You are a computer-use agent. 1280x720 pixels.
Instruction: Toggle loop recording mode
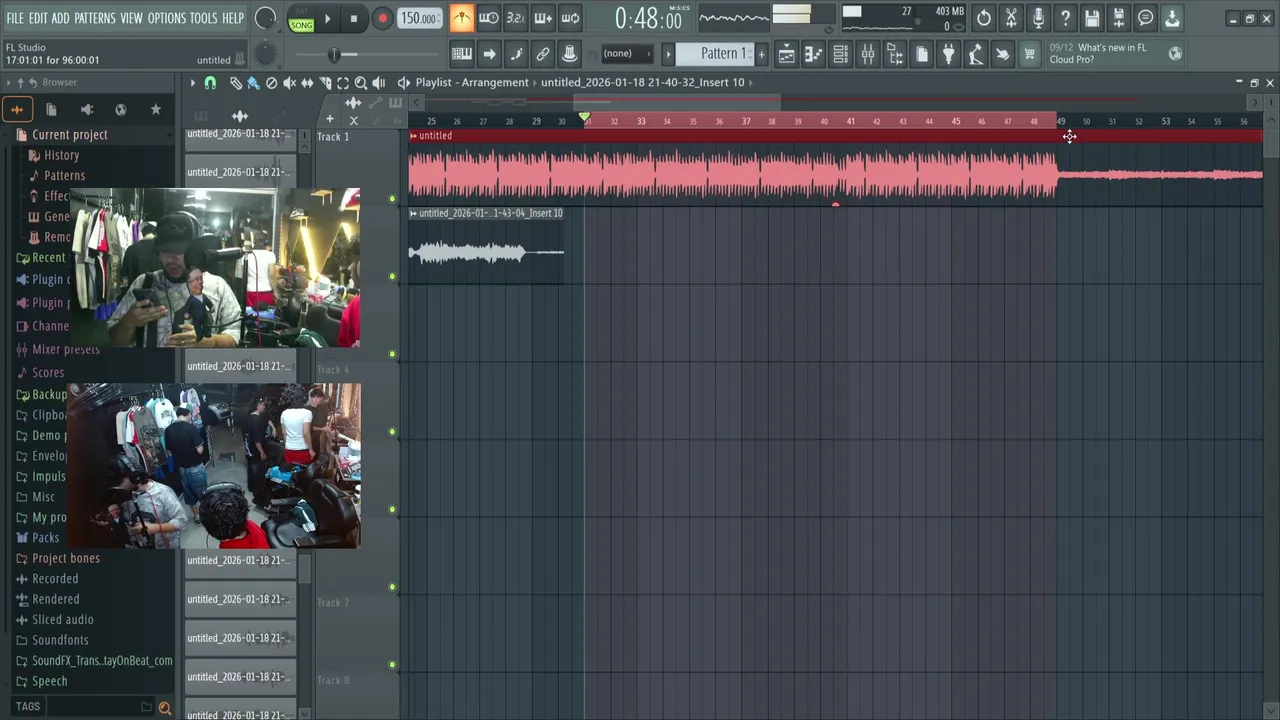pos(570,18)
